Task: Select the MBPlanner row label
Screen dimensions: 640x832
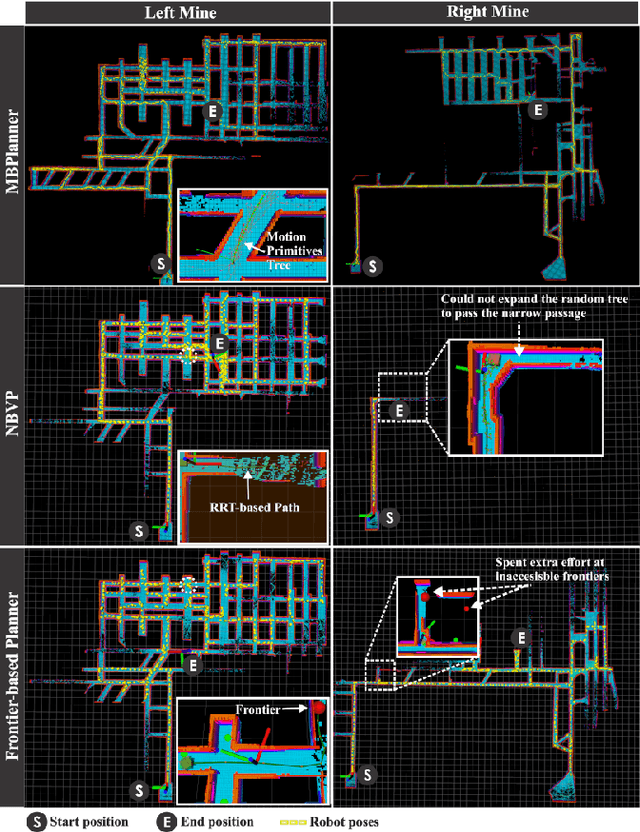Action: [x=12, y=151]
